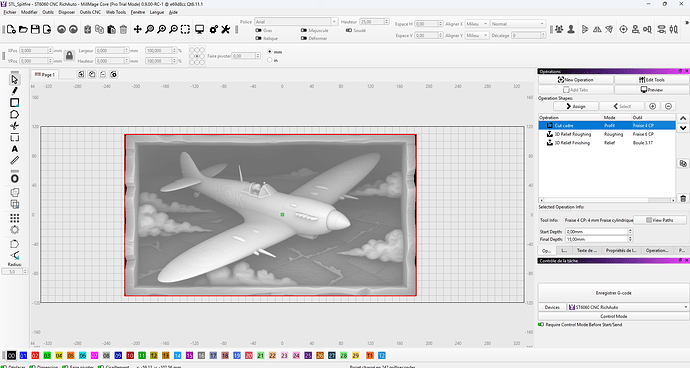Open the Aligner X Milieu dropdown
Screen dimensions: 690x368
click(477, 24)
